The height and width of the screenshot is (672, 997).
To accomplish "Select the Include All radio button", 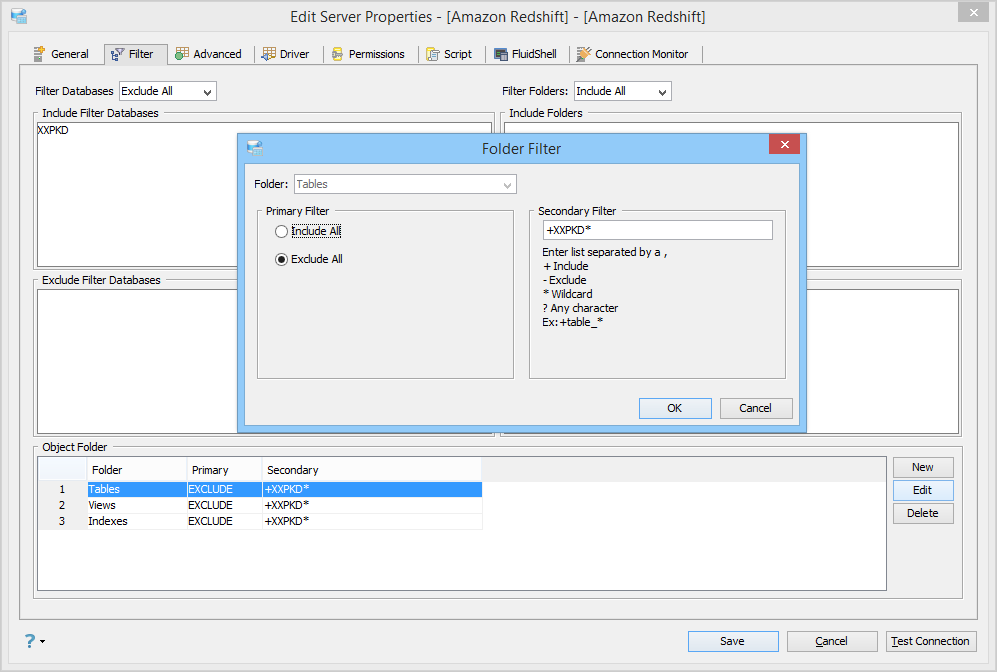I will pyautogui.click(x=281, y=231).
